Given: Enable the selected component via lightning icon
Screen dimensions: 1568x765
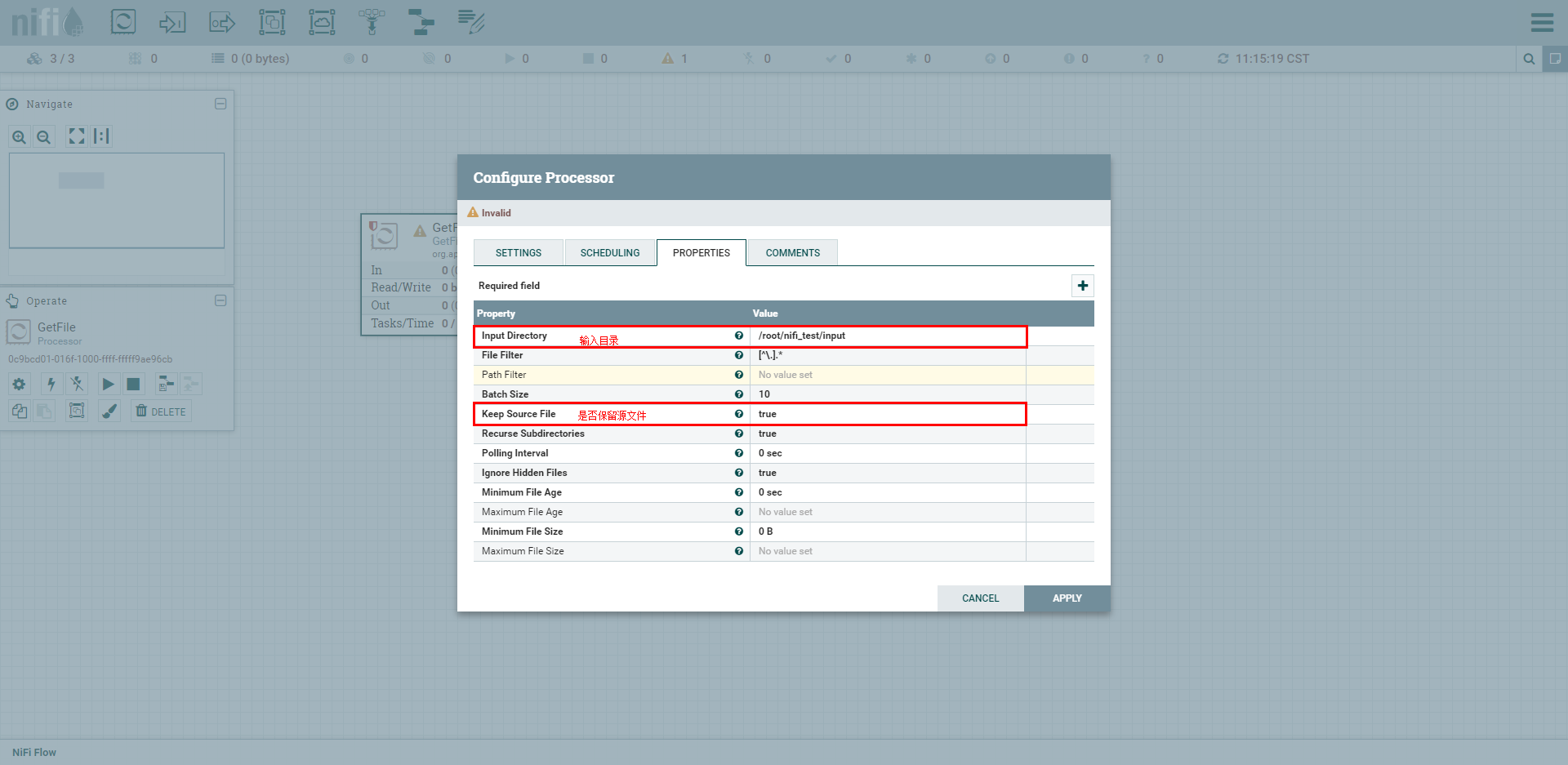Looking at the screenshot, I should (51, 384).
